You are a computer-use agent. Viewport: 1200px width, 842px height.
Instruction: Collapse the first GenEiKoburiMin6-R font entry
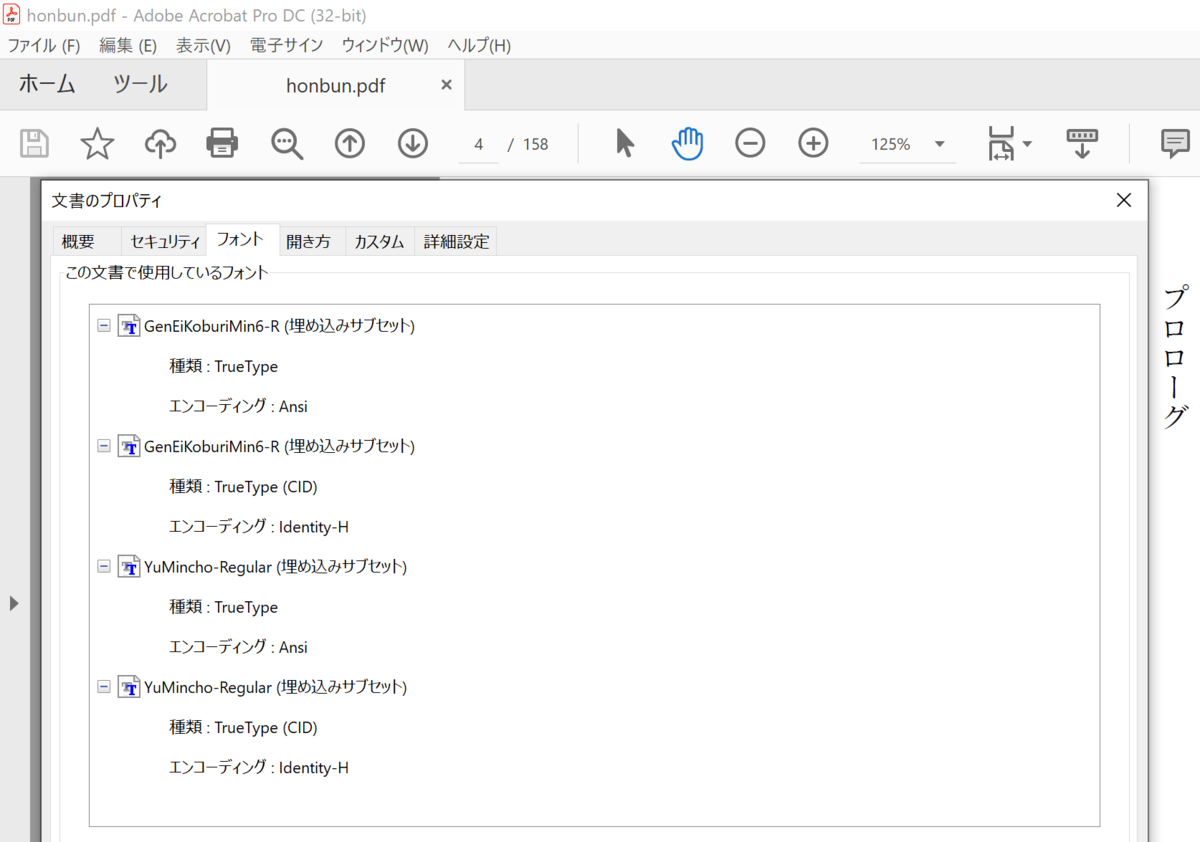103,326
